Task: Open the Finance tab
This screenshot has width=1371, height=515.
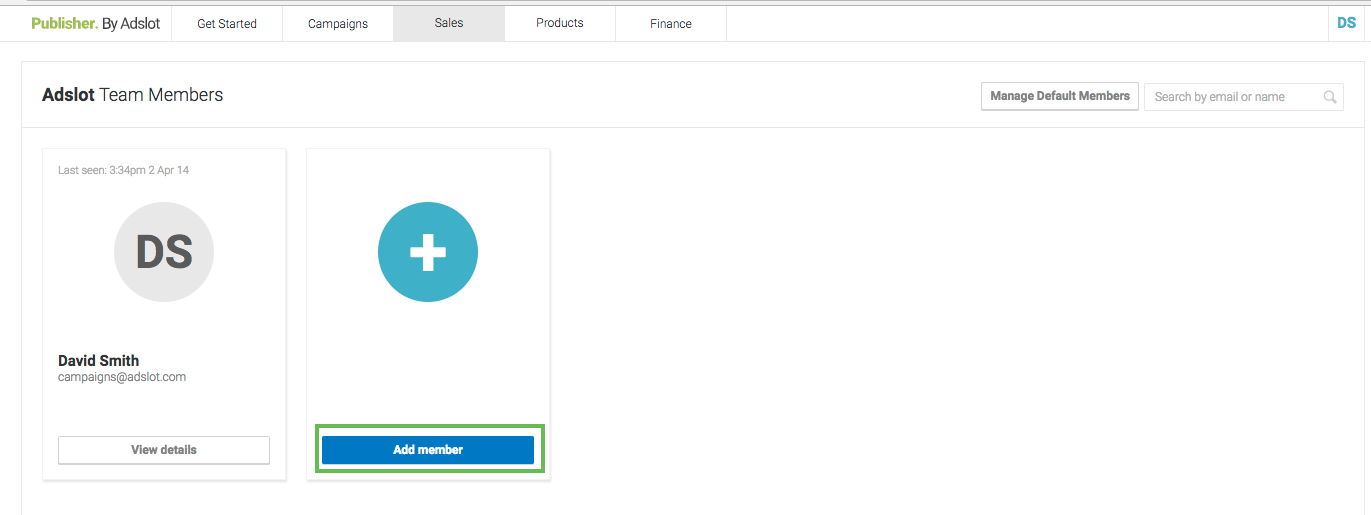Action: (671, 23)
